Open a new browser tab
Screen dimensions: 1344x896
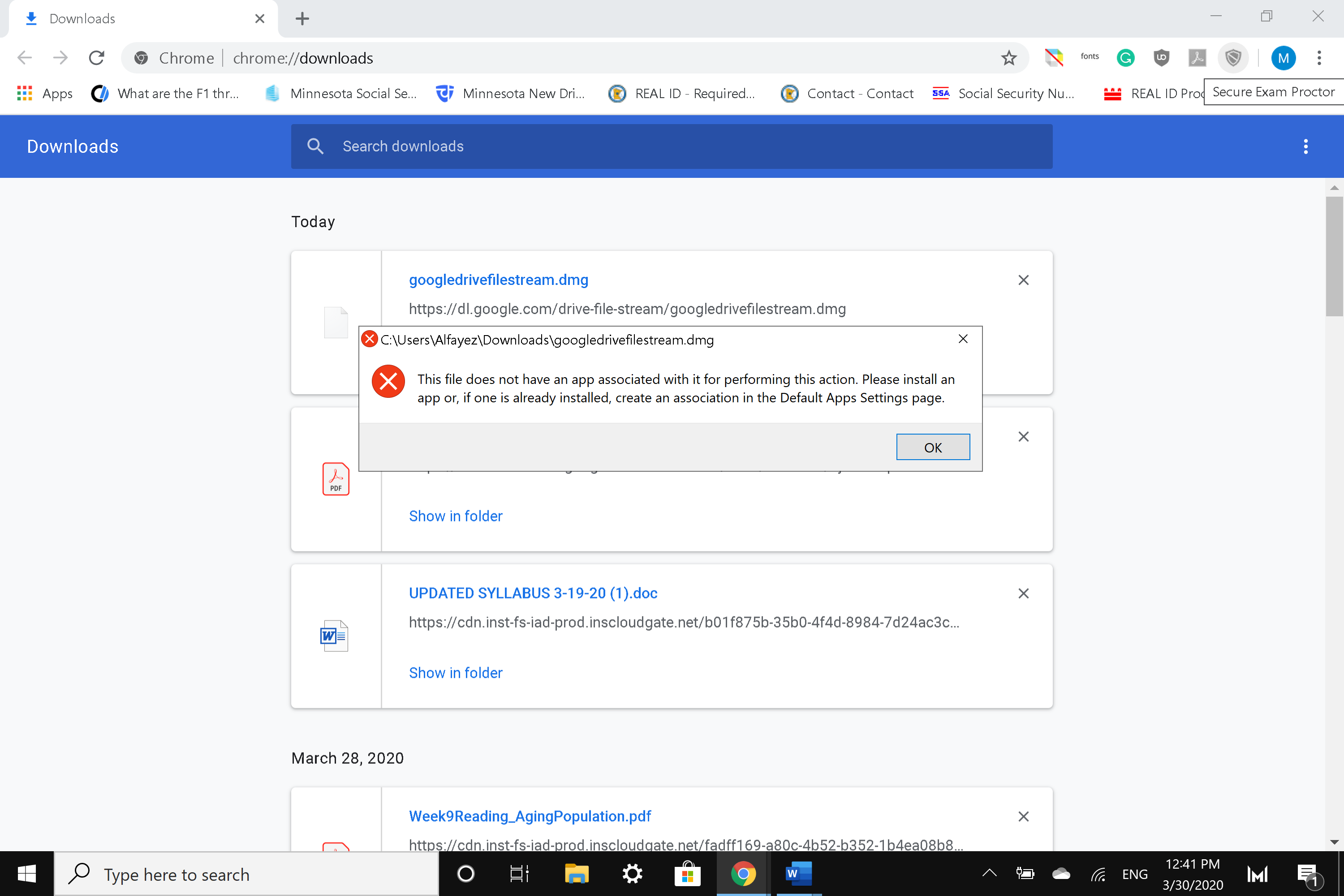[302, 19]
